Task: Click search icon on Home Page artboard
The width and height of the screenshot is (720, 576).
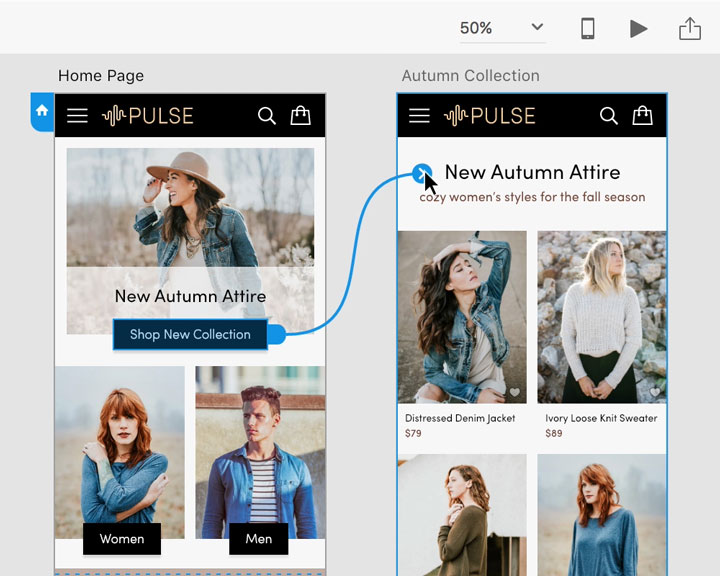Action: click(x=266, y=116)
